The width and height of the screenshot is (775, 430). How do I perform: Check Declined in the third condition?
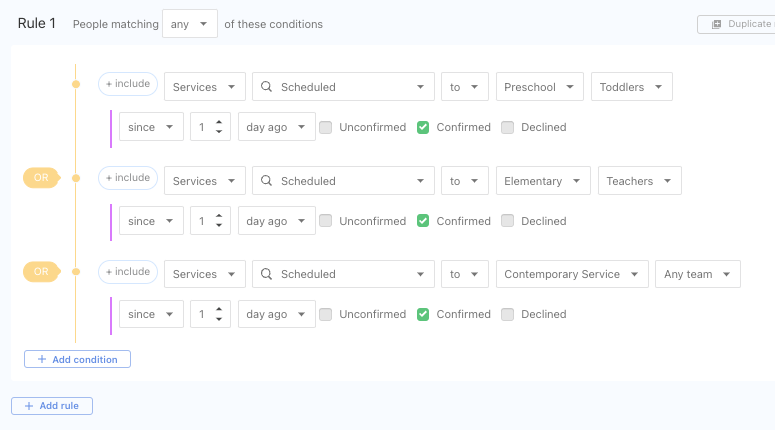pos(508,314)
